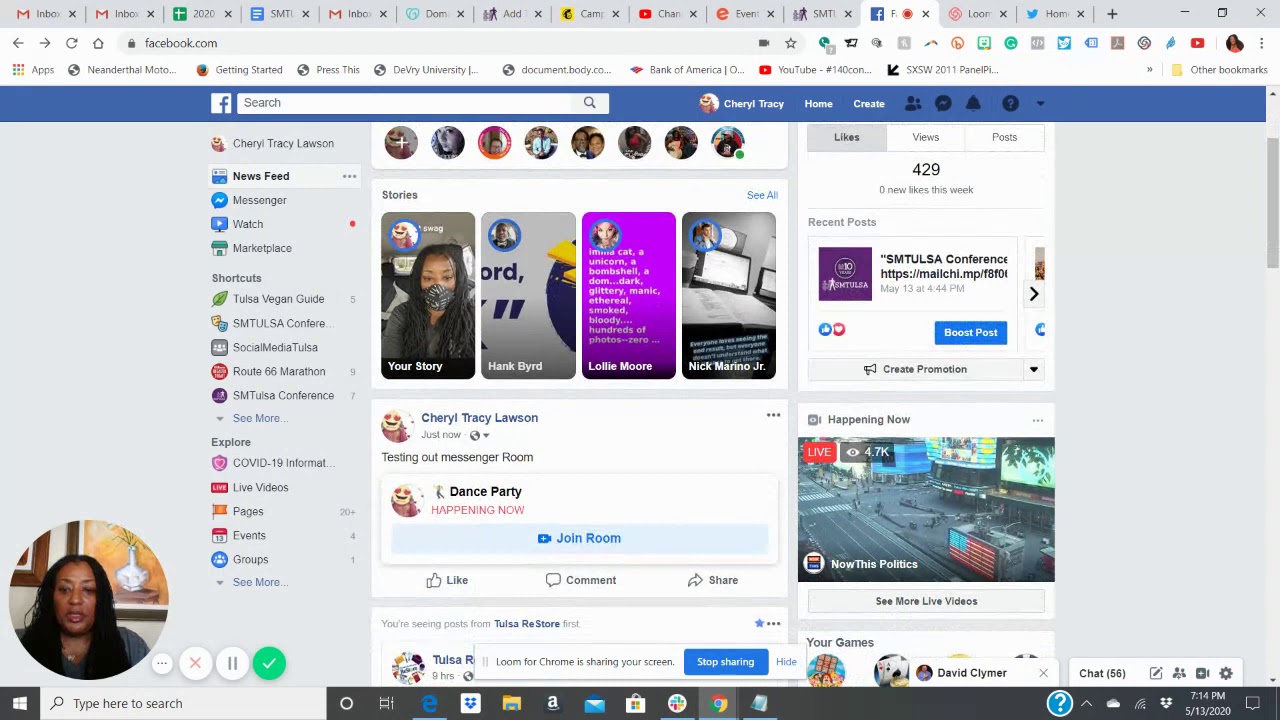1280x720 pixels.
Task: Open Windows Start menu
Action: 19,703
